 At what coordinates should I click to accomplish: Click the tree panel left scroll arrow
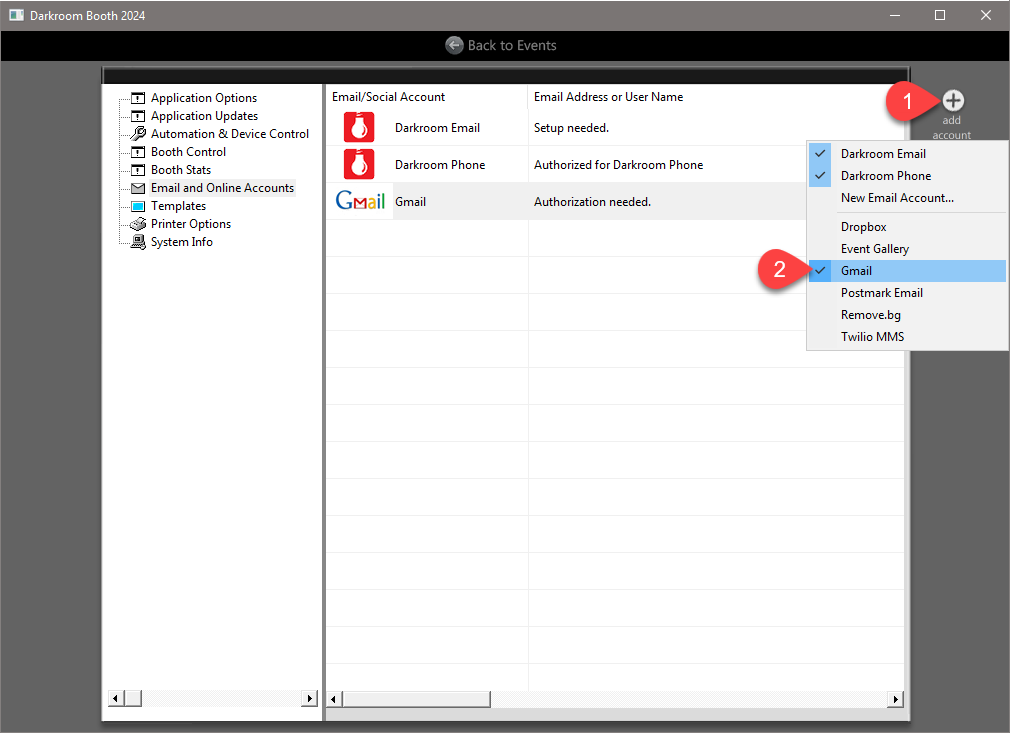tap(116, 698)
